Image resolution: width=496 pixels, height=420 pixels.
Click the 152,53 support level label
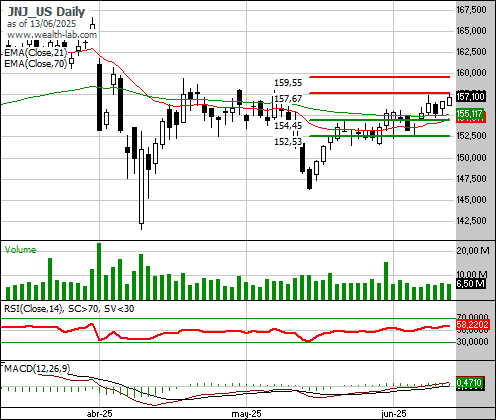pyautogui.click(x=288, y=142)
